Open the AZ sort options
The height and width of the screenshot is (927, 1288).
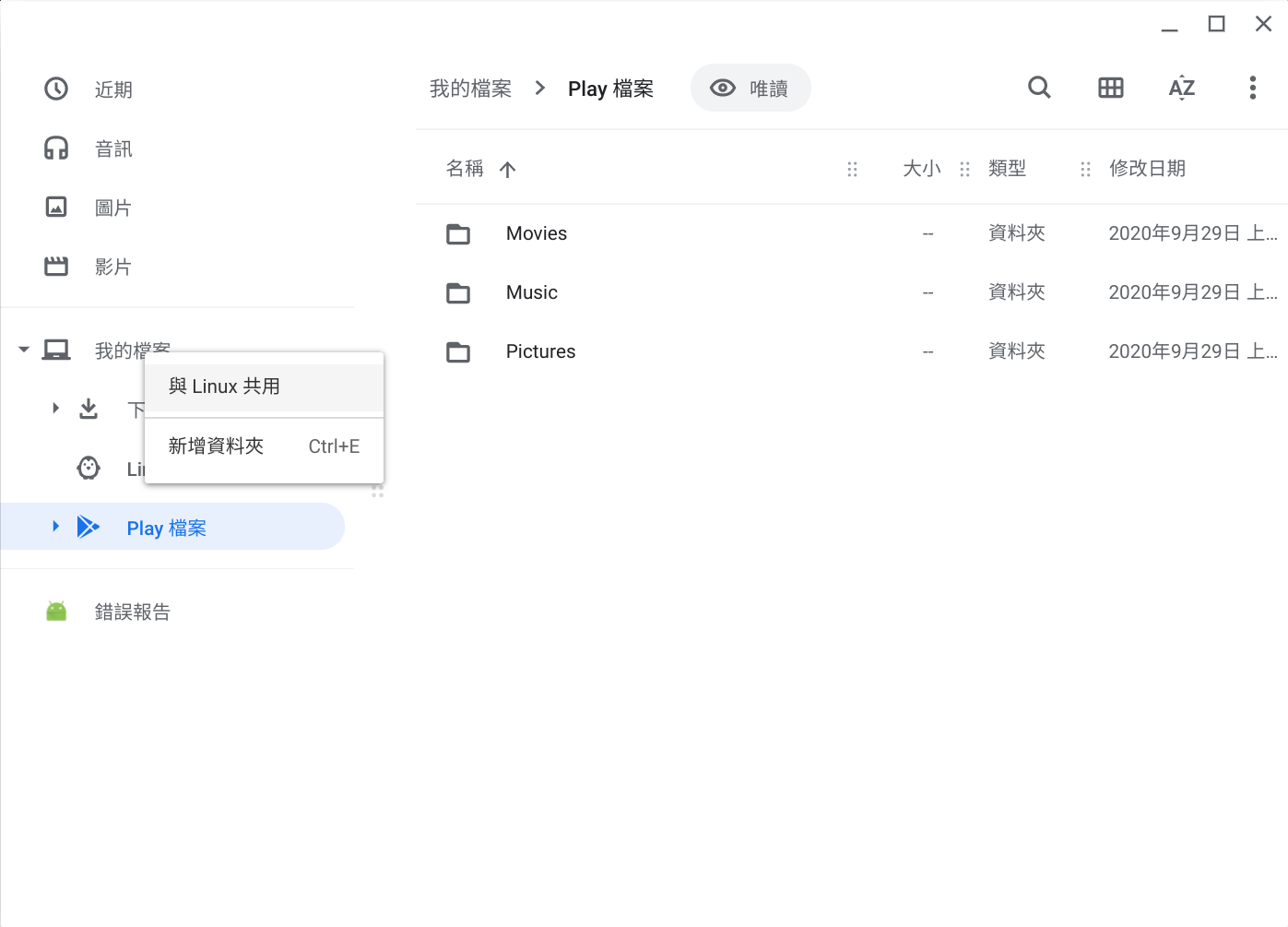1181,88
